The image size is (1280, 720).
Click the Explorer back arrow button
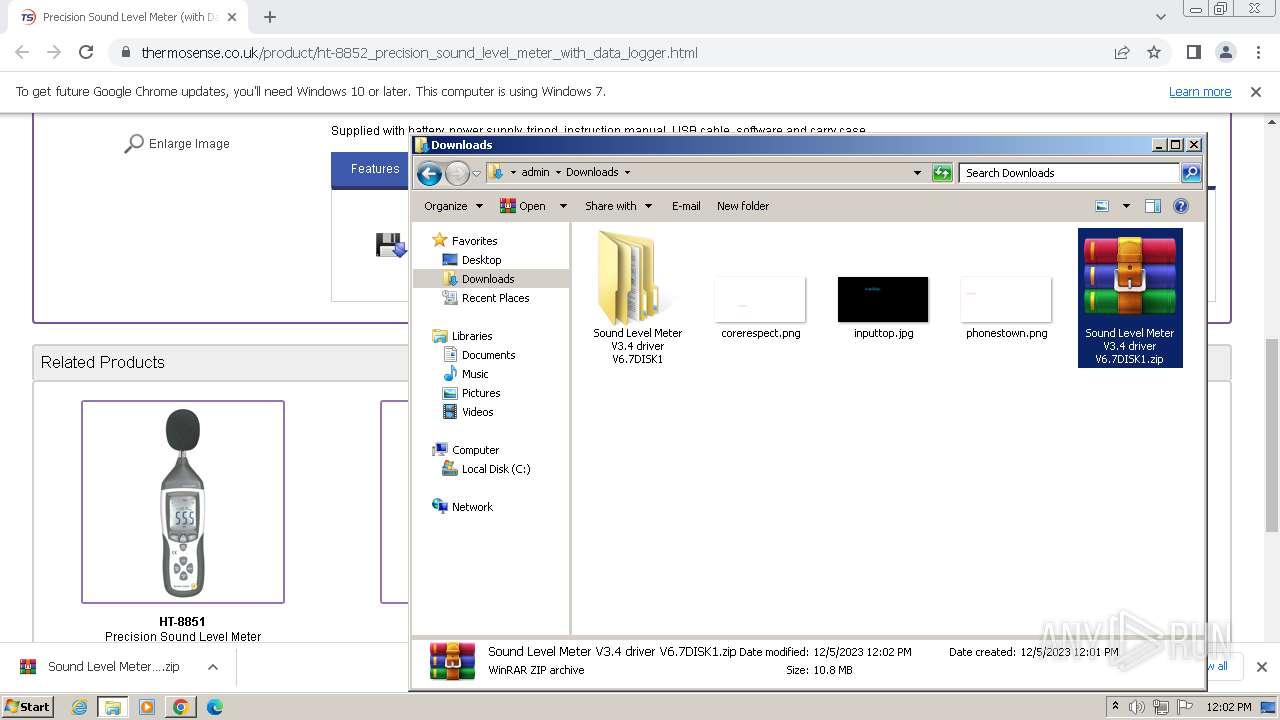coord(430,173)
